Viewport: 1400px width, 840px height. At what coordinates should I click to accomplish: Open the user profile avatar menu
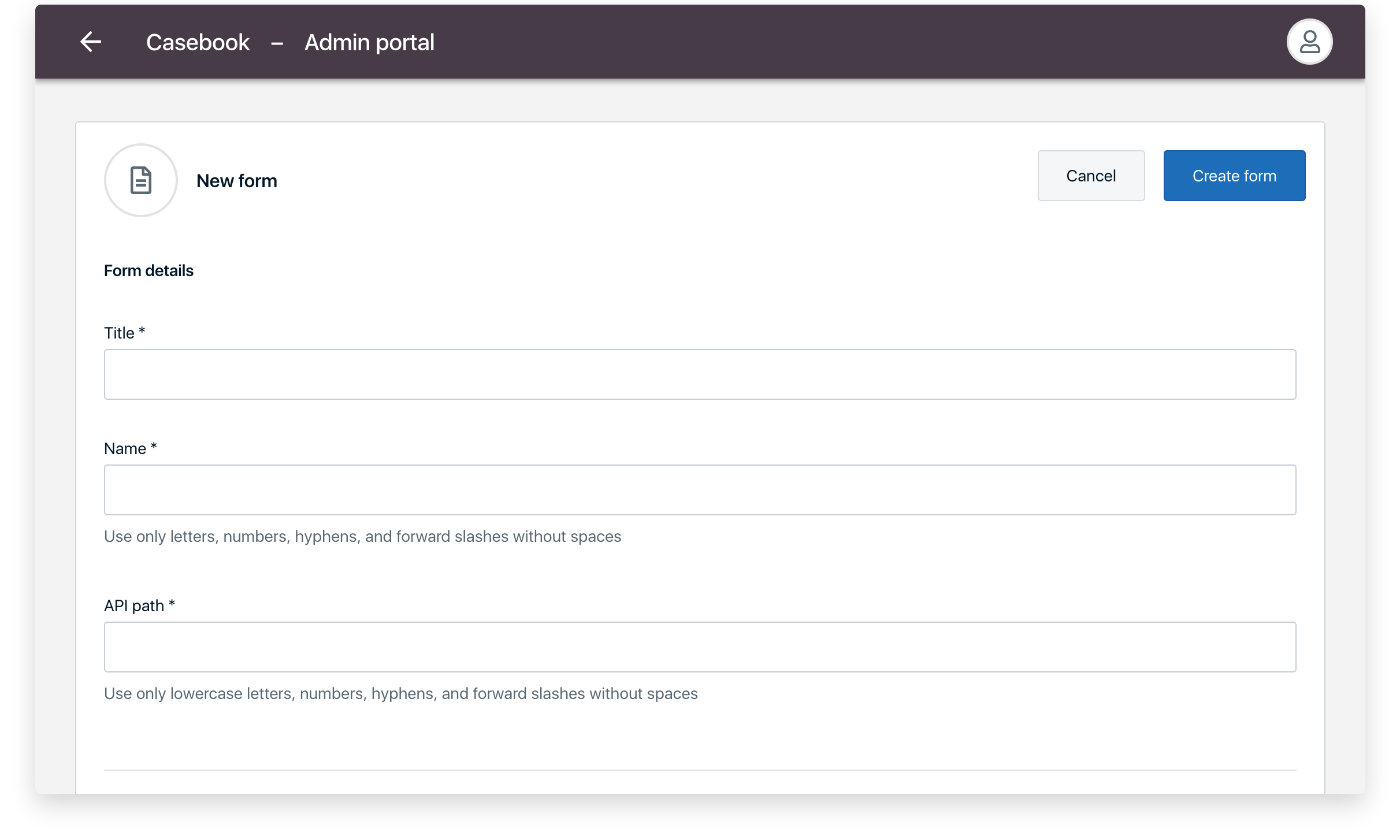(x=1309, y=42)
